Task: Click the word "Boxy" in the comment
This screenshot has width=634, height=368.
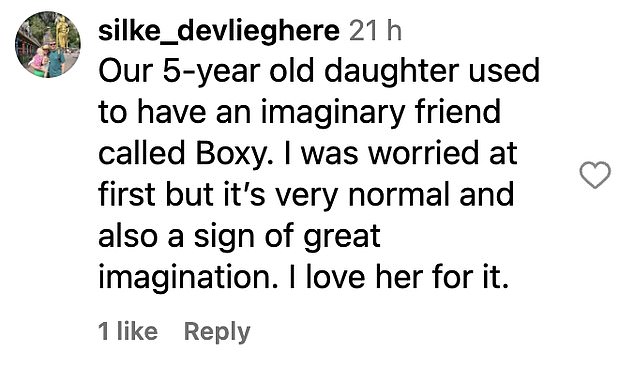Action: coord(231,154)
